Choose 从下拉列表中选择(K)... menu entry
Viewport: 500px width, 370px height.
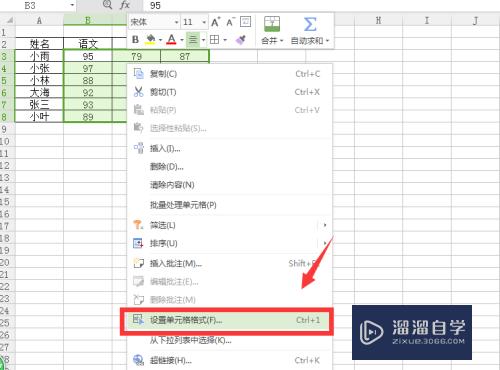pyautogui.click(x=230, y=340)
